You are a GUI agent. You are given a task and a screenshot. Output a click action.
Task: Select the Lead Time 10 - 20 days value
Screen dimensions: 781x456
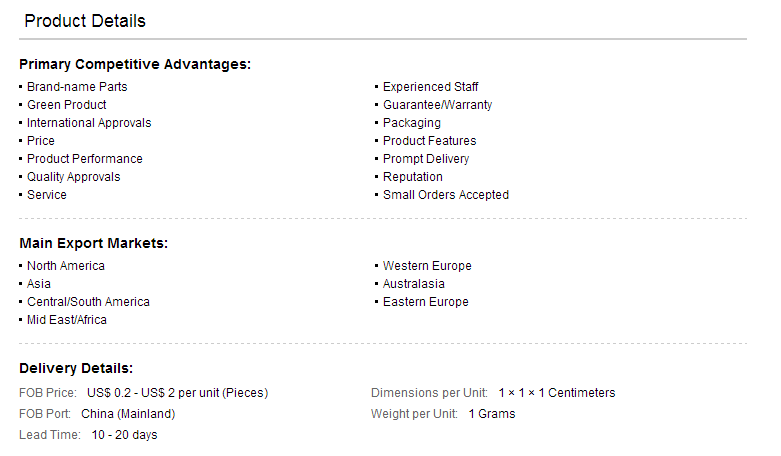(x=124, y=435)
